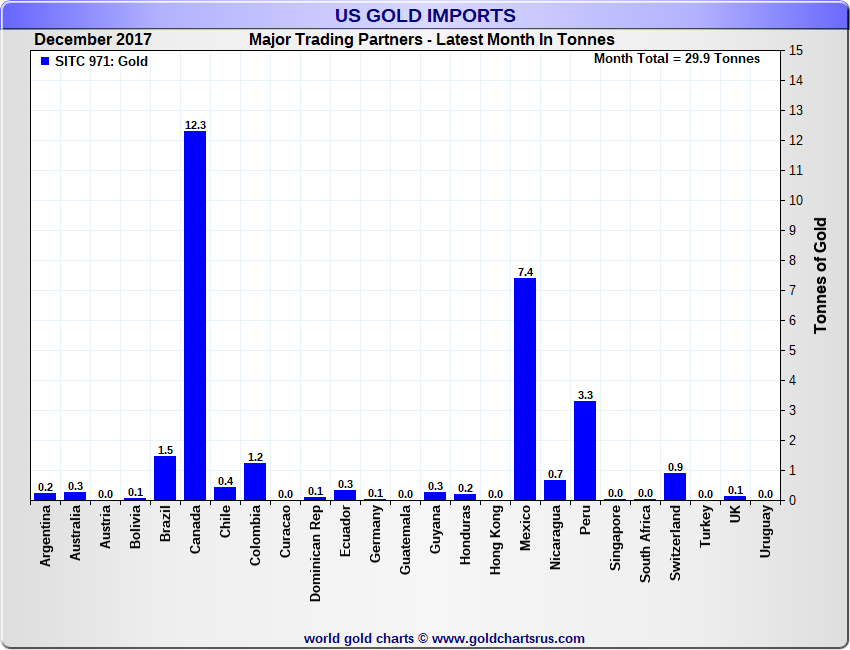The height and width of the screenshot is (650, 850).
Task: Click the Chile bar in the chart
Action: (225, 493)
